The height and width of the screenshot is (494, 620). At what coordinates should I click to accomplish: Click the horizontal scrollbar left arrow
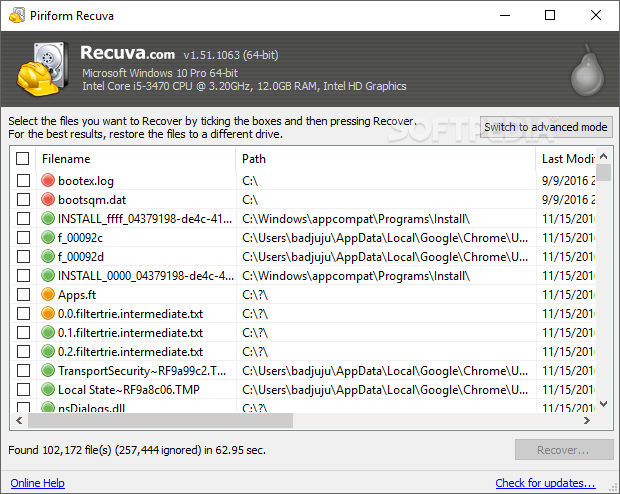click(19, 420)
